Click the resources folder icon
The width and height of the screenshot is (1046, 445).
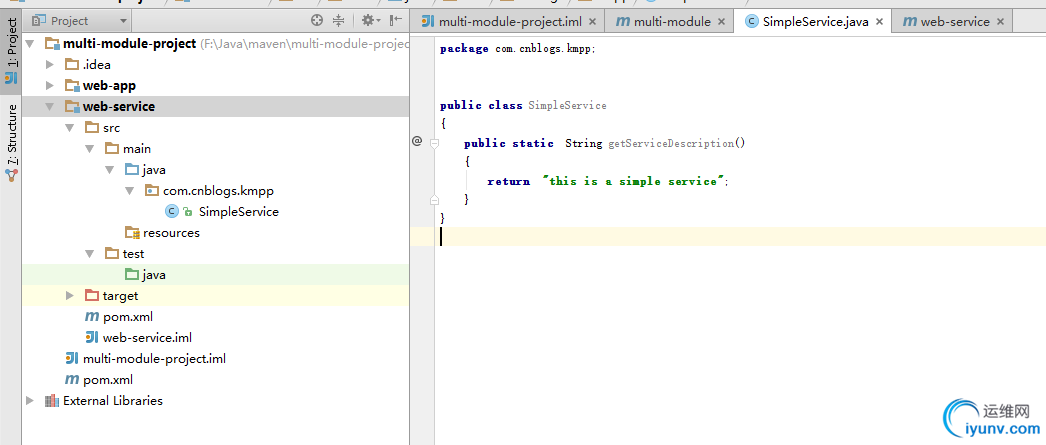coord(132,233)
